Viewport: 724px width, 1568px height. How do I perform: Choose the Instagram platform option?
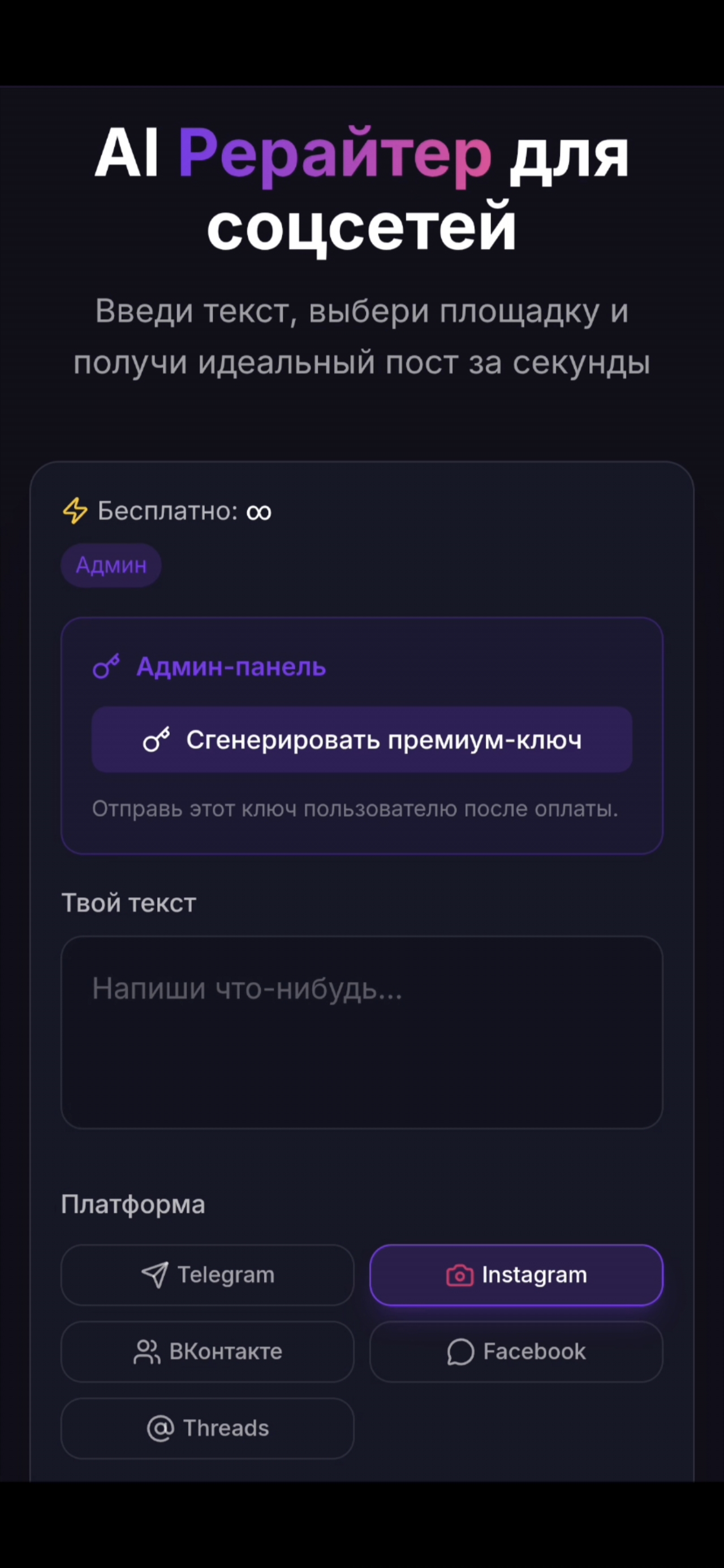click(516, 1275)
